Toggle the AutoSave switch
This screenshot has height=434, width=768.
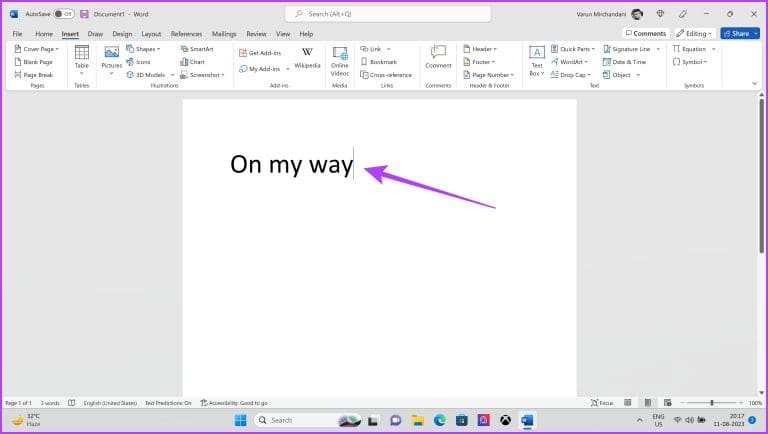pyautogui.click(x=63, y=14)
